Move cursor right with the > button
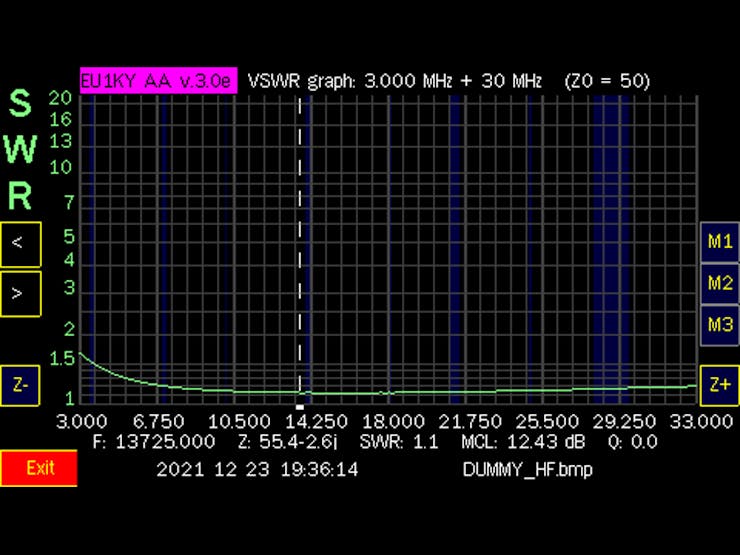740x555 pixels. (x=21, y=294)
